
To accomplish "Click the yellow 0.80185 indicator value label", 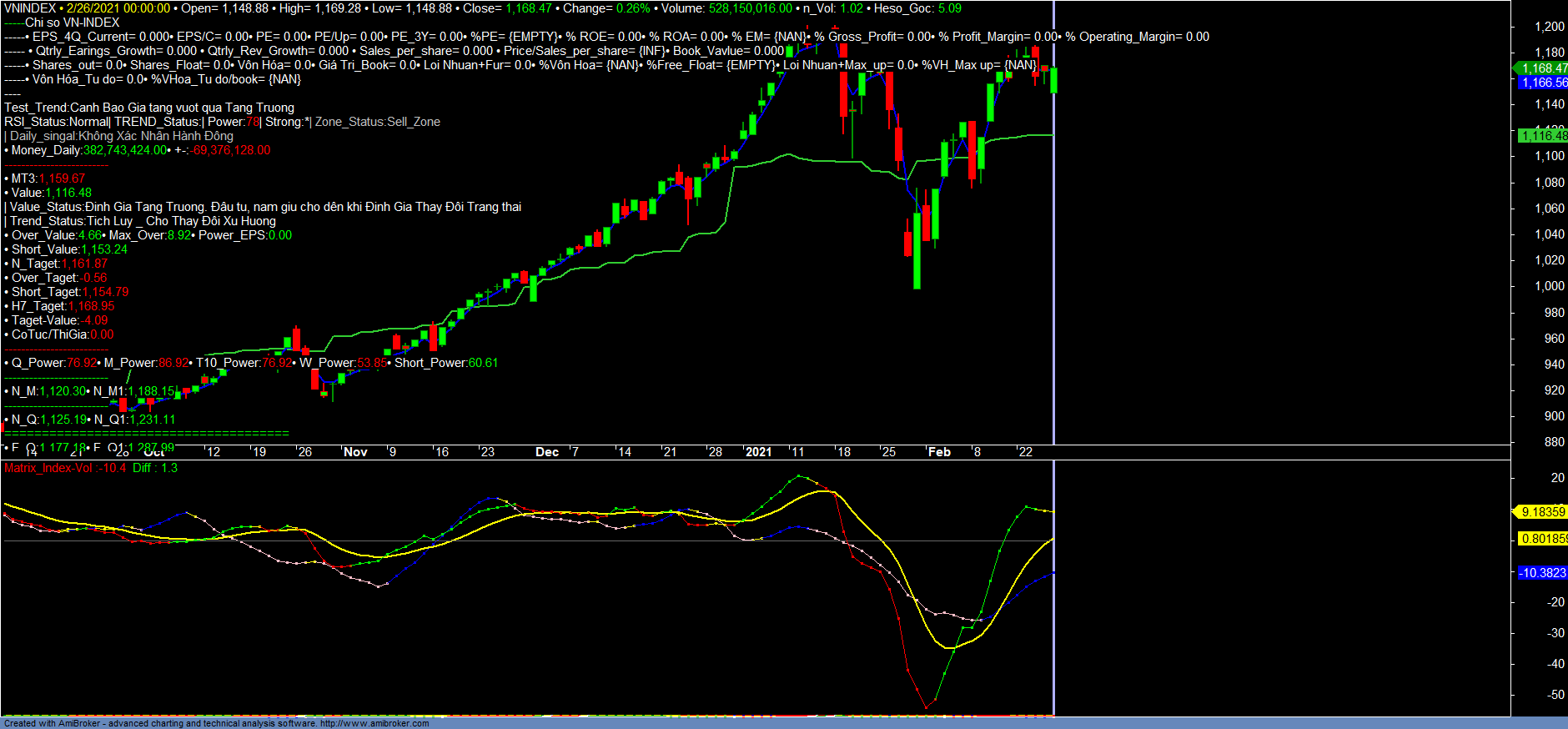I will (1543, 539).
